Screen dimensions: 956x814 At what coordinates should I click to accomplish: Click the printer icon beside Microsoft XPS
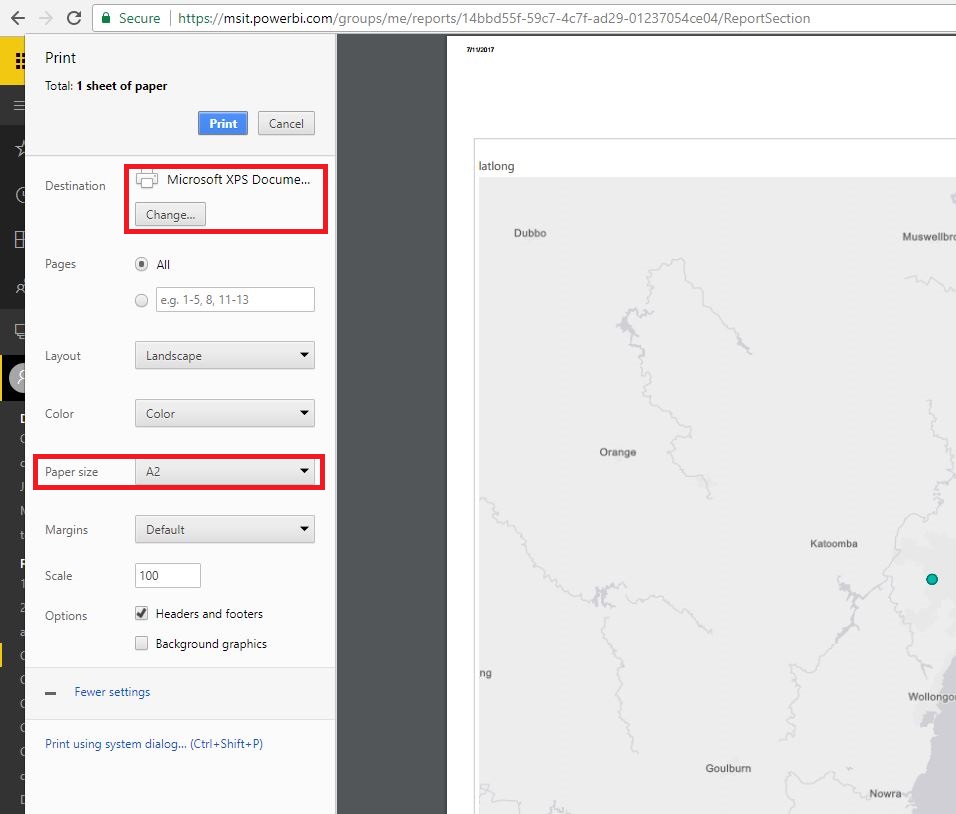[147, 179]
